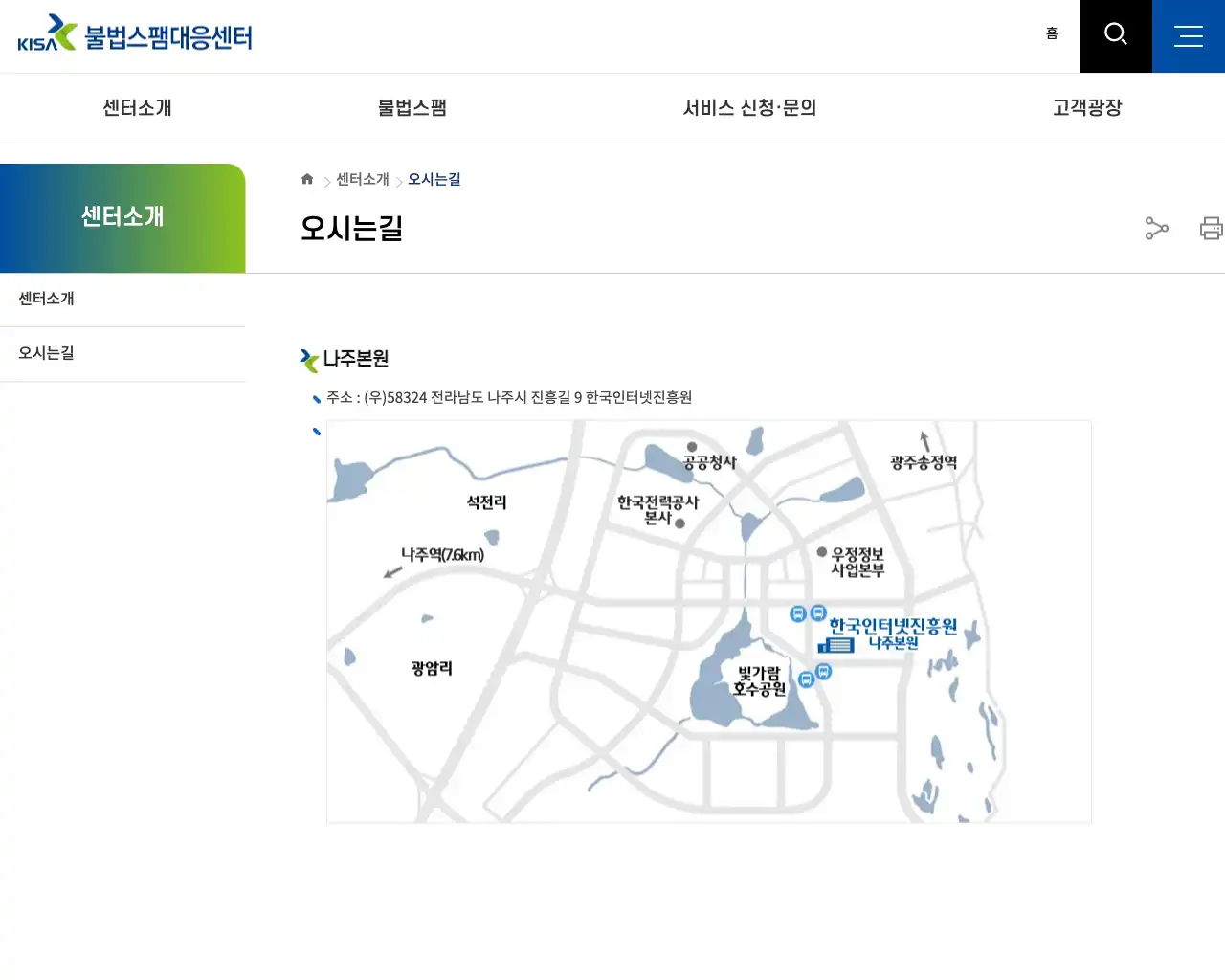
Task: Click a bus stop icon near 한국인터넷진흥원 on map
Action: [x=798, y=615]
